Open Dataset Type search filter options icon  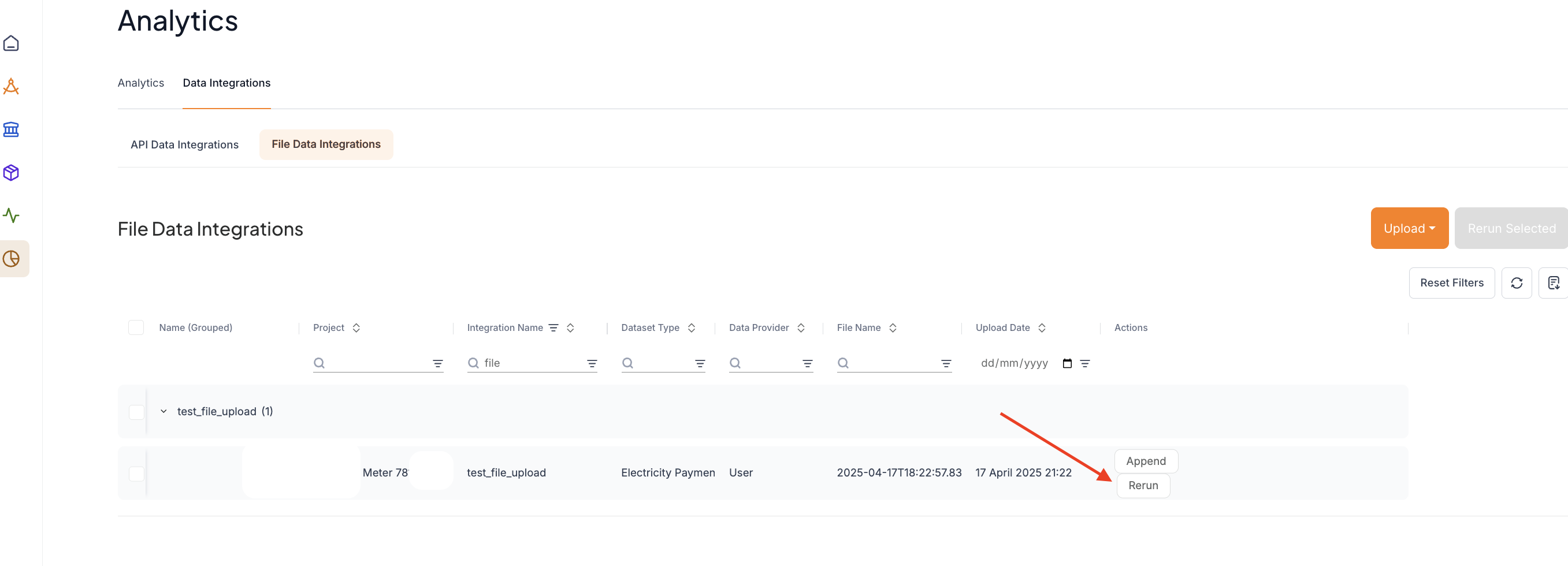[700, 363]
